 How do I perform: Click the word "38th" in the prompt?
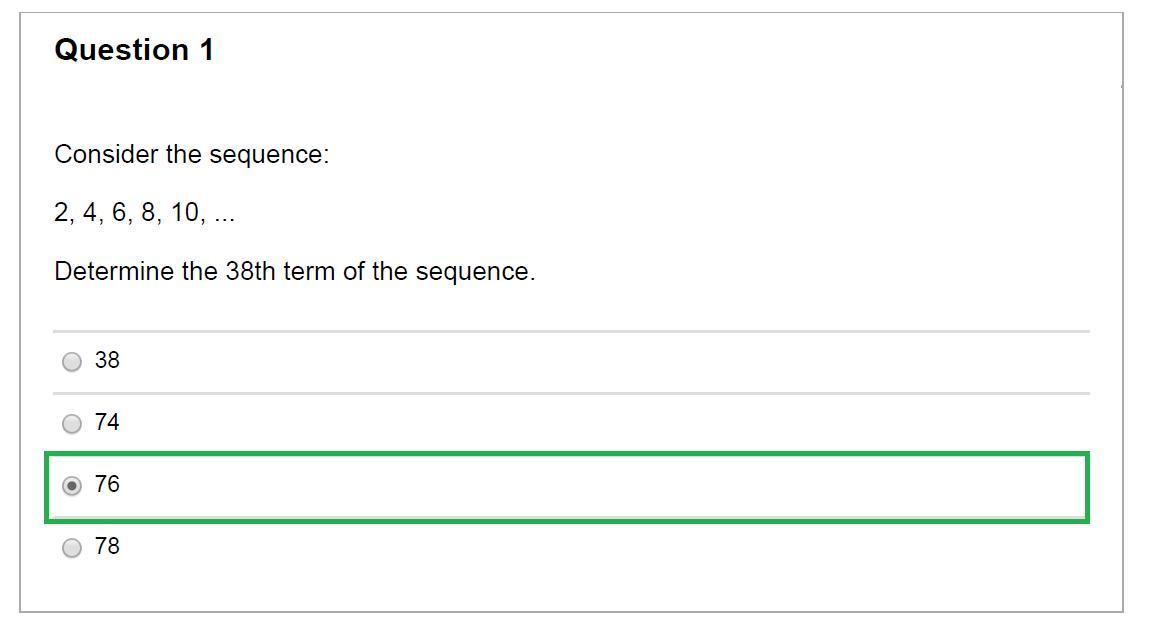click(250, 272)
